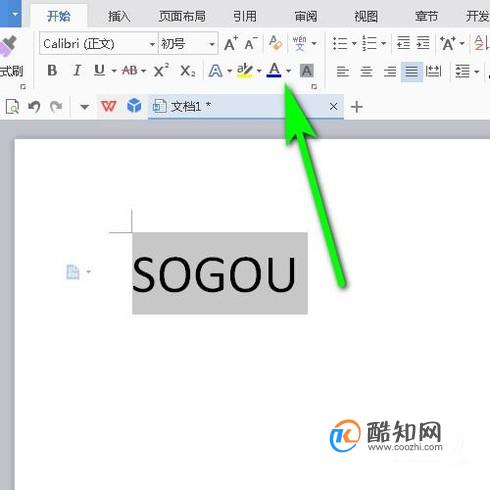Toggle subscript X₂ formatting
Image resolution: width=490 pixels, height=490 pixels.
click(x=188, y=71)
